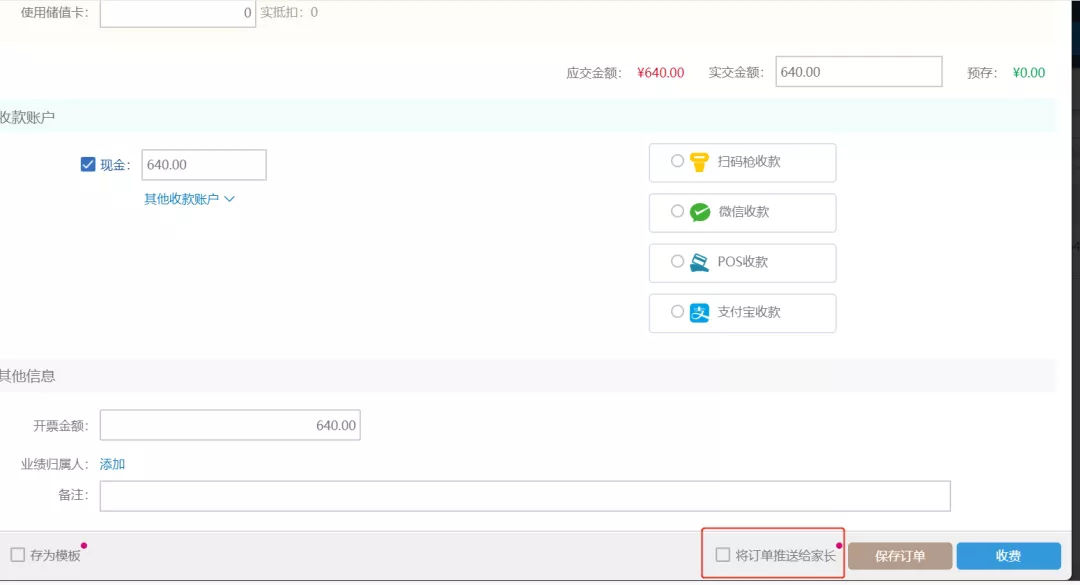The width and height of the screenshot is (1080, 585).
Task: Click the 保存订单 button
Action: pos(900,556)
